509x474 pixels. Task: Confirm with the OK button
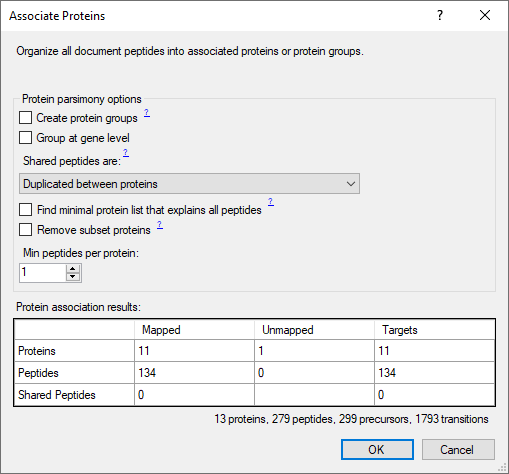(377, 450)
